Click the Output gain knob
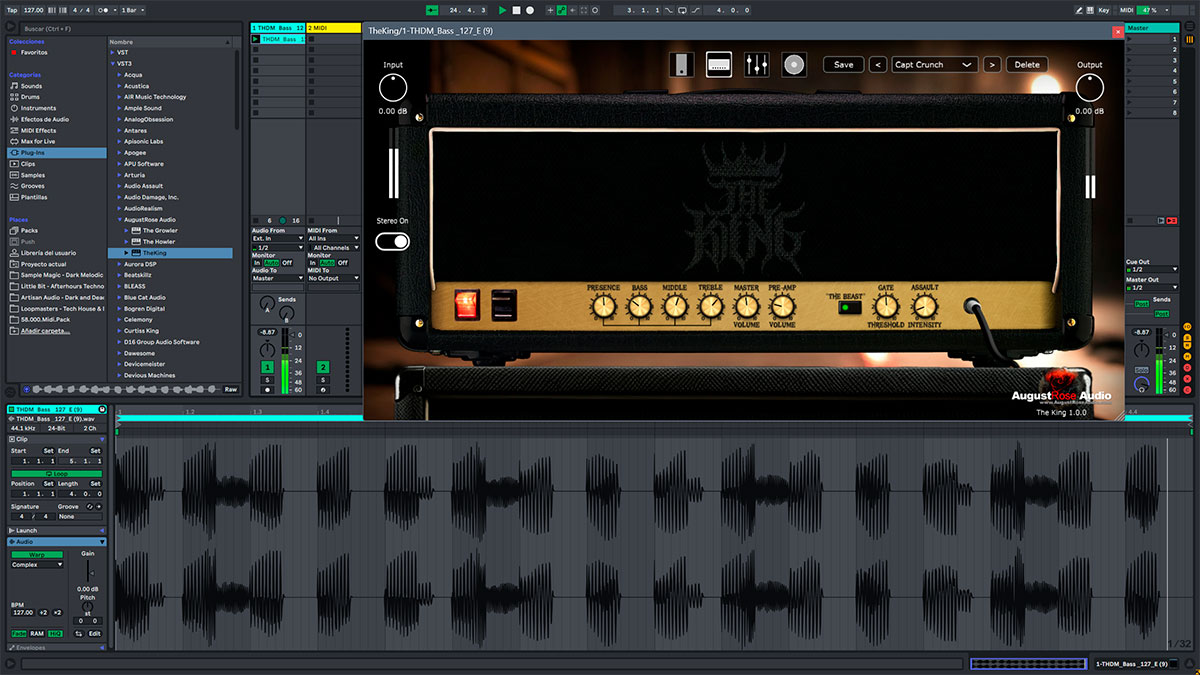Screen dimensions: 1200x675 (x=1089, y=89)
